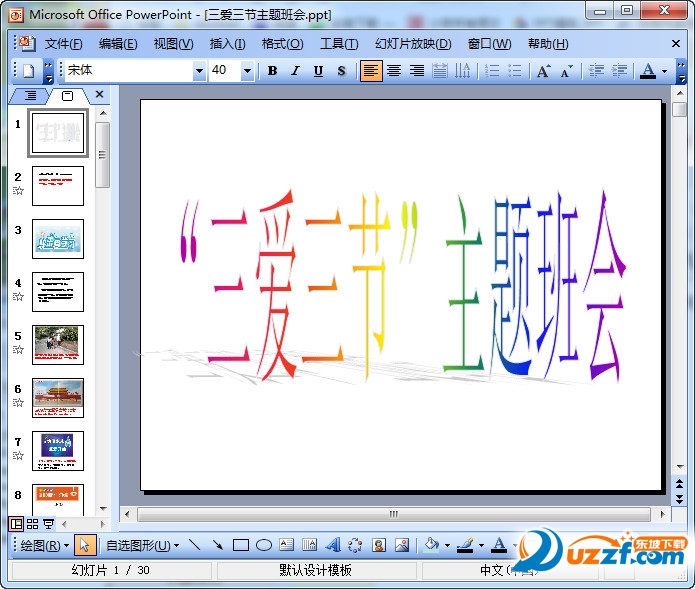The image size is (695, 589).
Task: Insert Picture from file icon
Action: (402, 545)
